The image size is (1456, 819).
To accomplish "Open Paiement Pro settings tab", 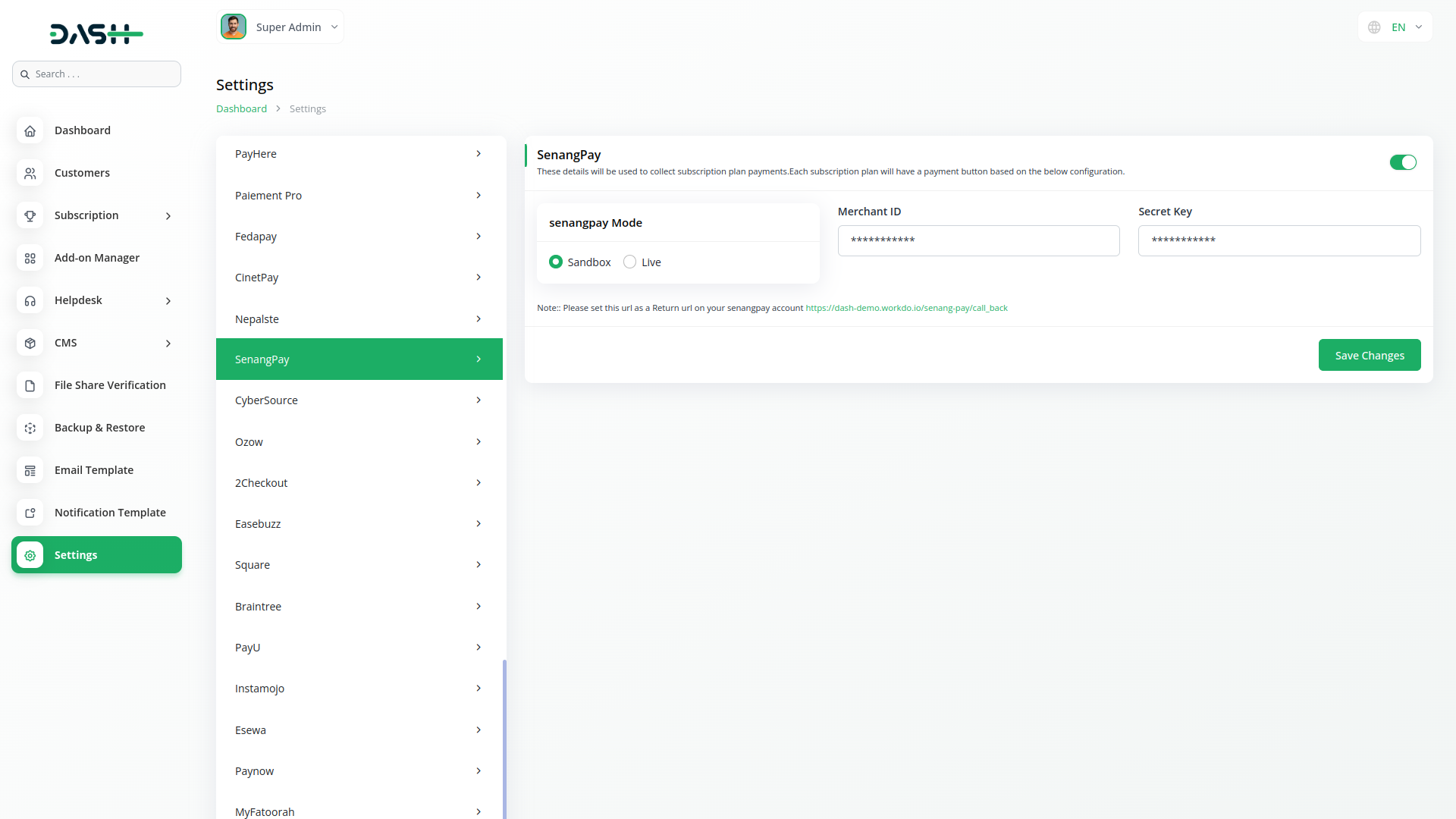I will click(x=359, y=196).
